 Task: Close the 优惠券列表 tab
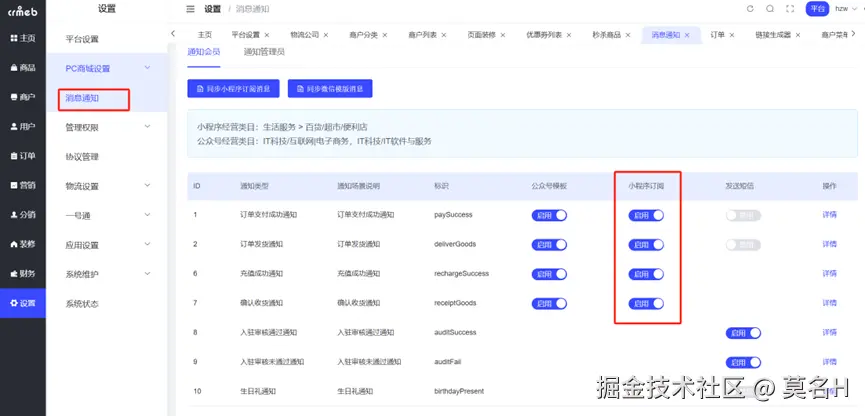point(569,35)
